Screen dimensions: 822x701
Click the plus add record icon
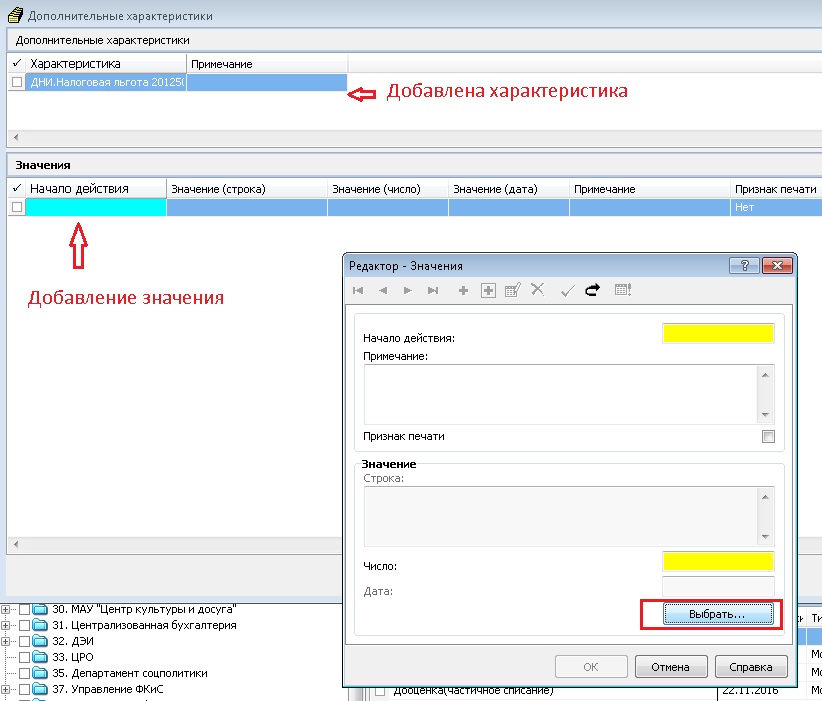coord(463,290)
